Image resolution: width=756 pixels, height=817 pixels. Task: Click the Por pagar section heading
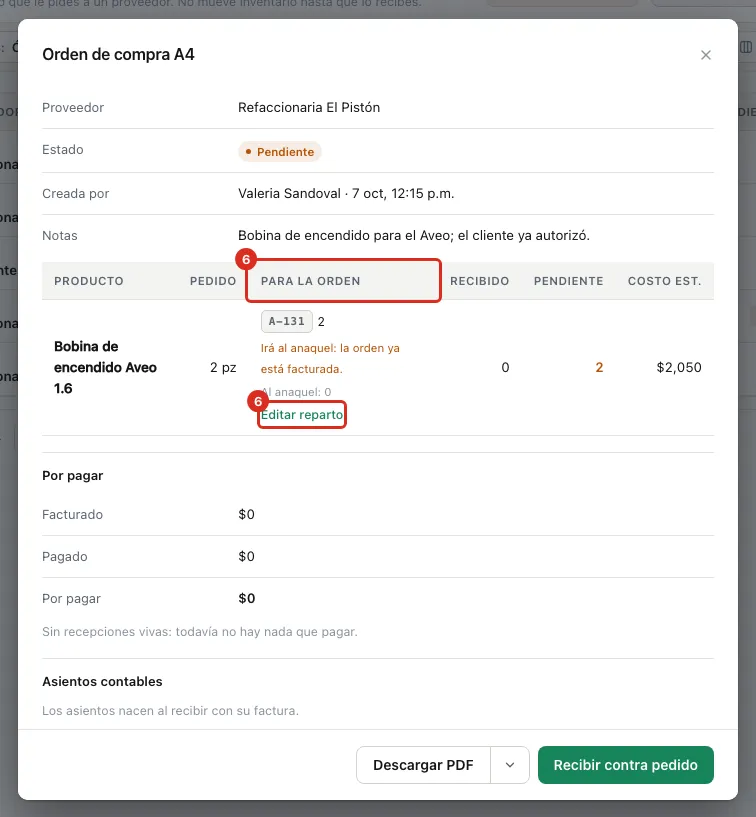click(72, 476)
